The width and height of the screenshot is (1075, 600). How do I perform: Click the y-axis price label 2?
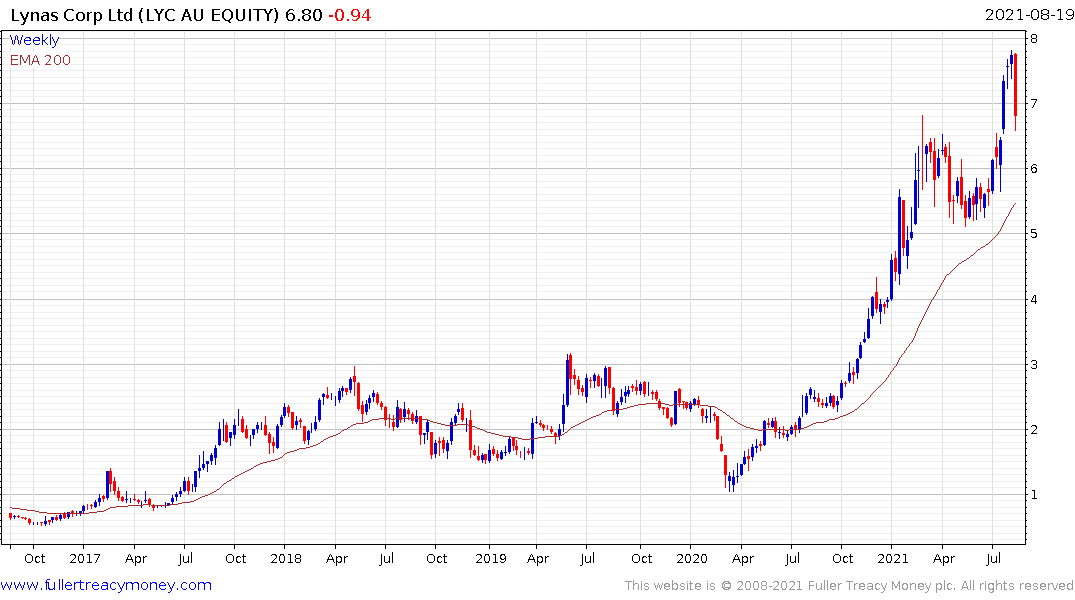point(1034,430)
